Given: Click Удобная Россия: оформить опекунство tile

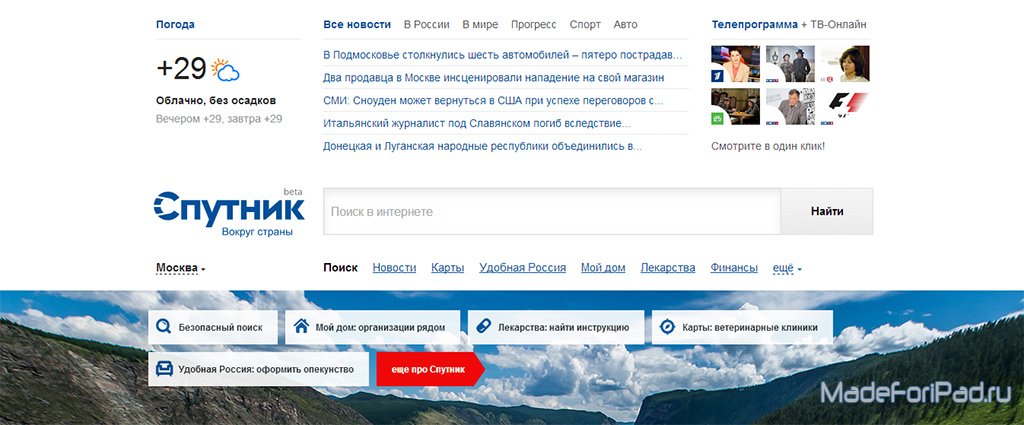Looking at the screenshot, I should (x=259, y=370).
